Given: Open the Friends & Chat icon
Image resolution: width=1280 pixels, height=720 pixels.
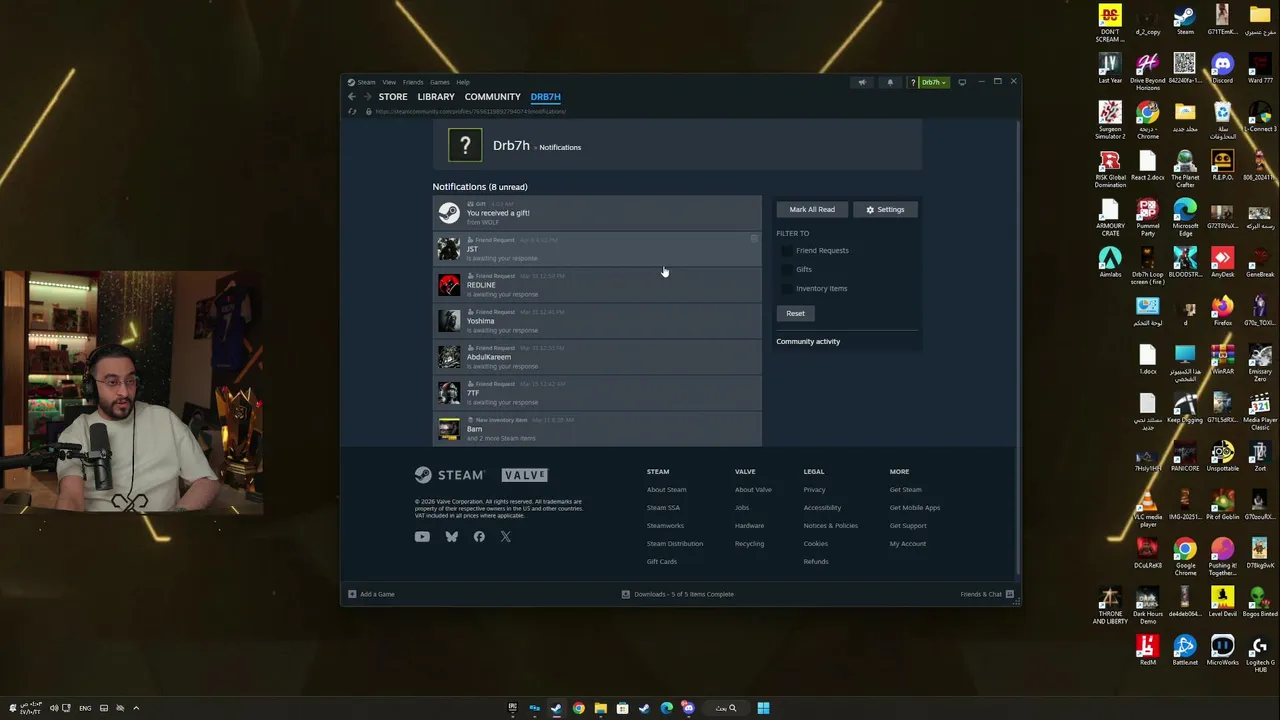Looking at the screenshot, I should tap(1010, 594).
